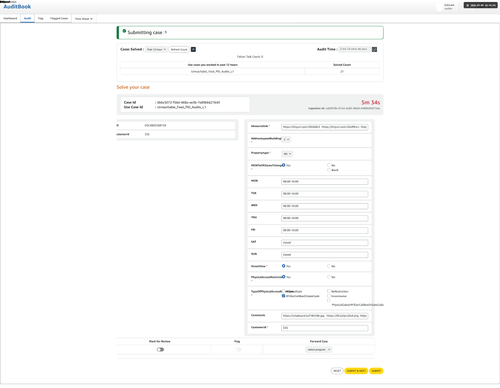The width and height of the screenshot is (500, 388).
Task: Toggle the Flag switch
Action: [x=237, y=349]
